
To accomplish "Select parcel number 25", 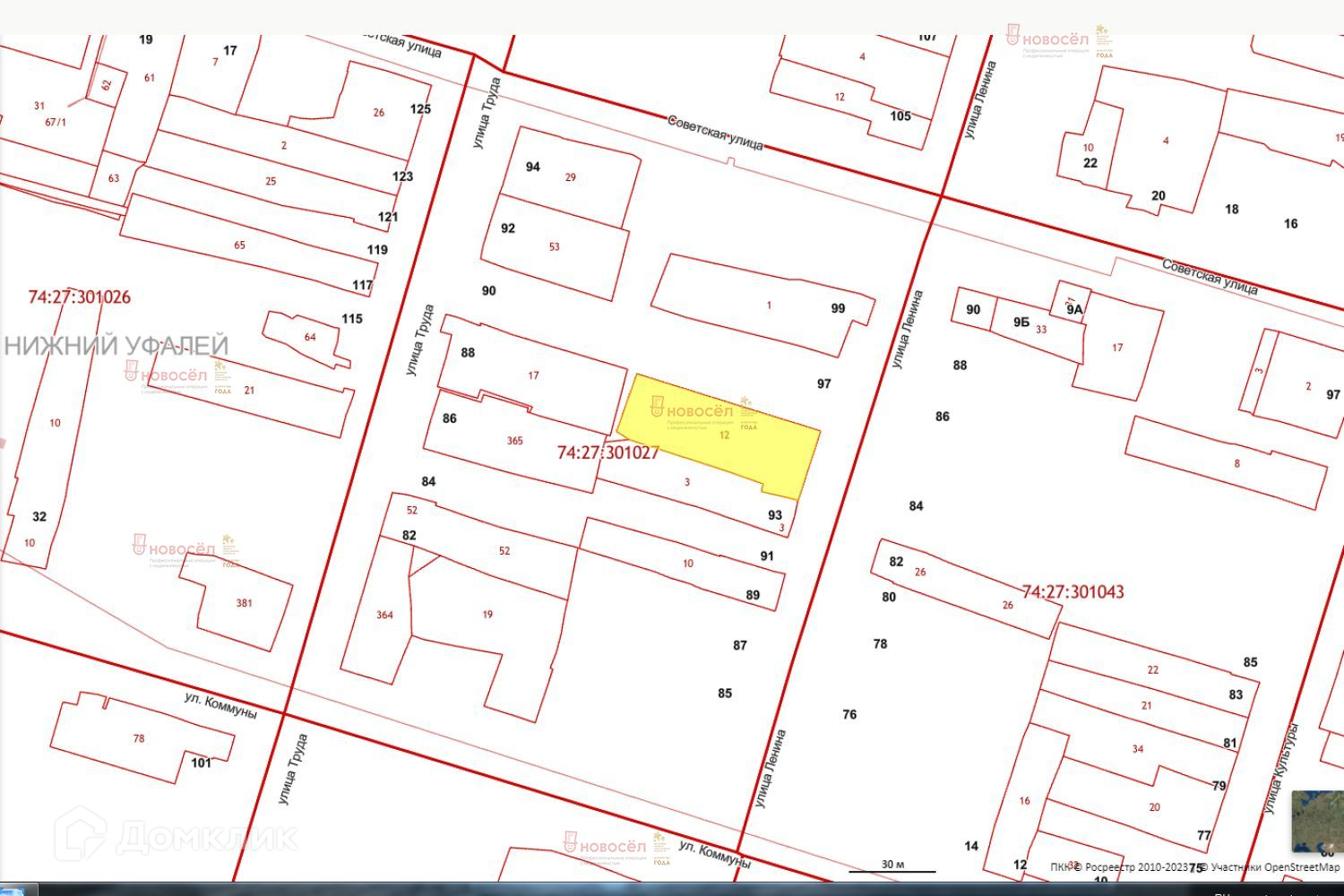I will 271,181.
